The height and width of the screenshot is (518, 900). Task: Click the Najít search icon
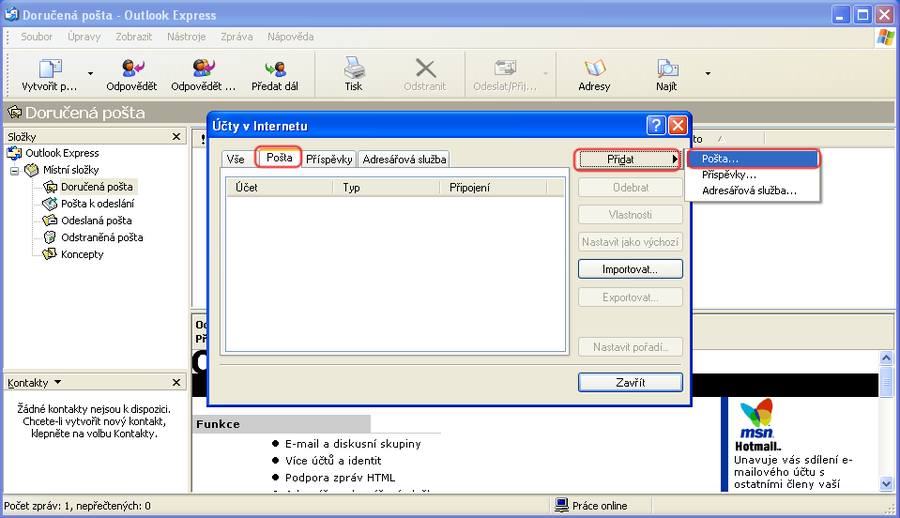point(667,69)
